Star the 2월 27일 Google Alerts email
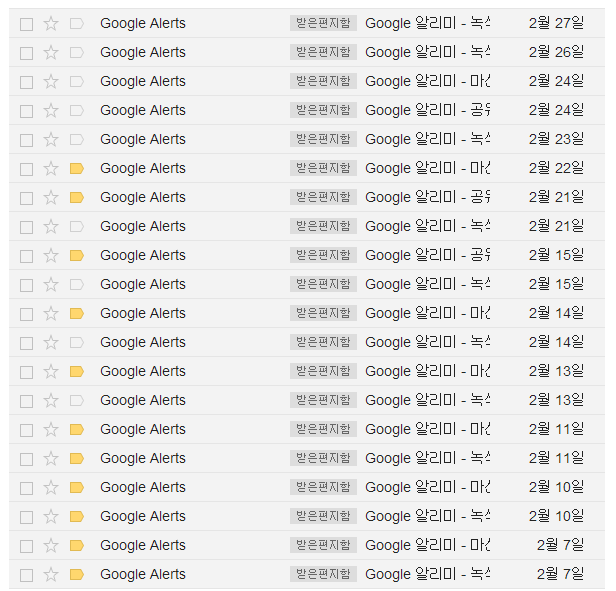The height and width of the screenshot is (591, 616). click(51, 24)
